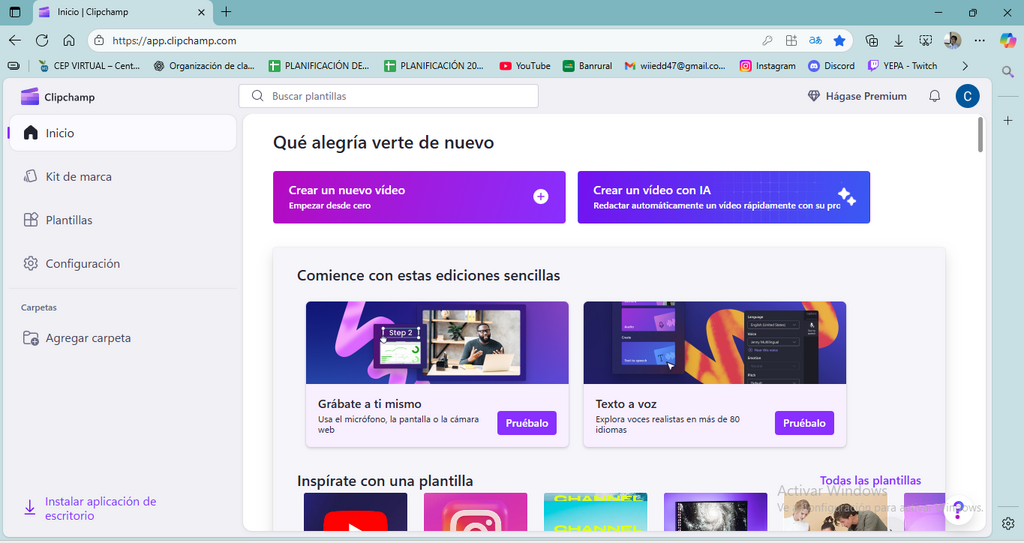Expand the bookmarks overflow chevron
The image size is (1024, 543).
click(965, 66)
